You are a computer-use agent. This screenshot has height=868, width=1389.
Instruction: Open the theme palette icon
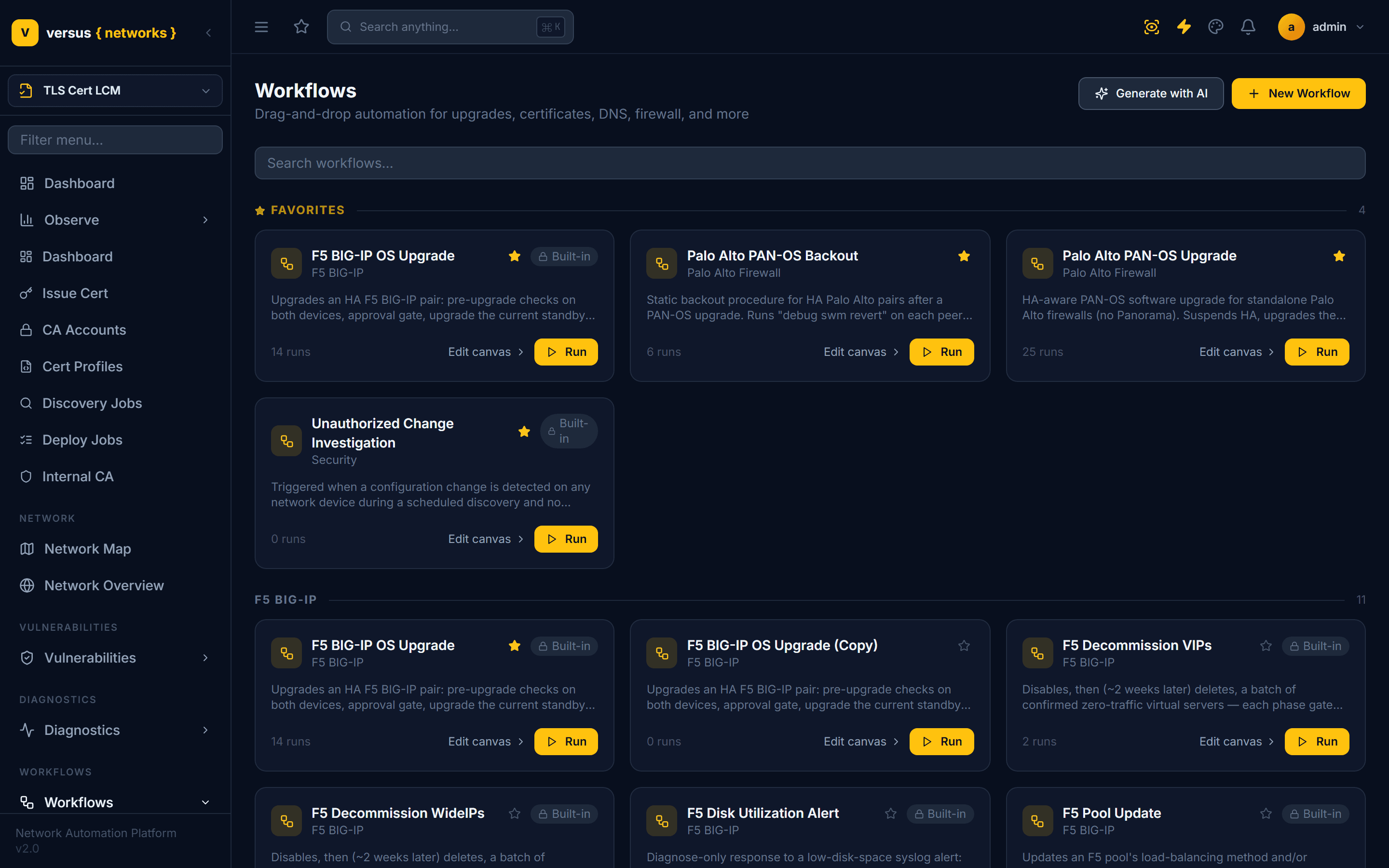pos(1216,27)
